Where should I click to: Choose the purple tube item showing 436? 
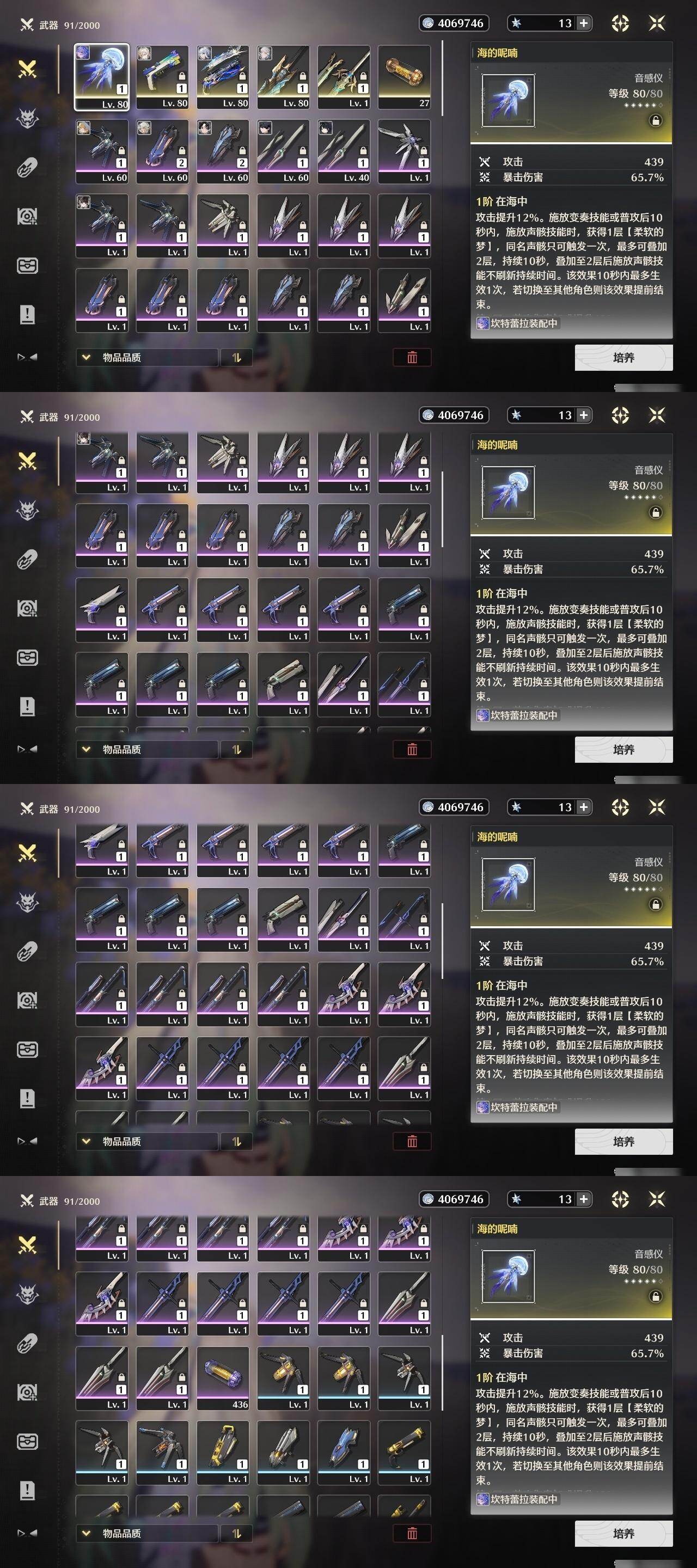[223, 1378]
